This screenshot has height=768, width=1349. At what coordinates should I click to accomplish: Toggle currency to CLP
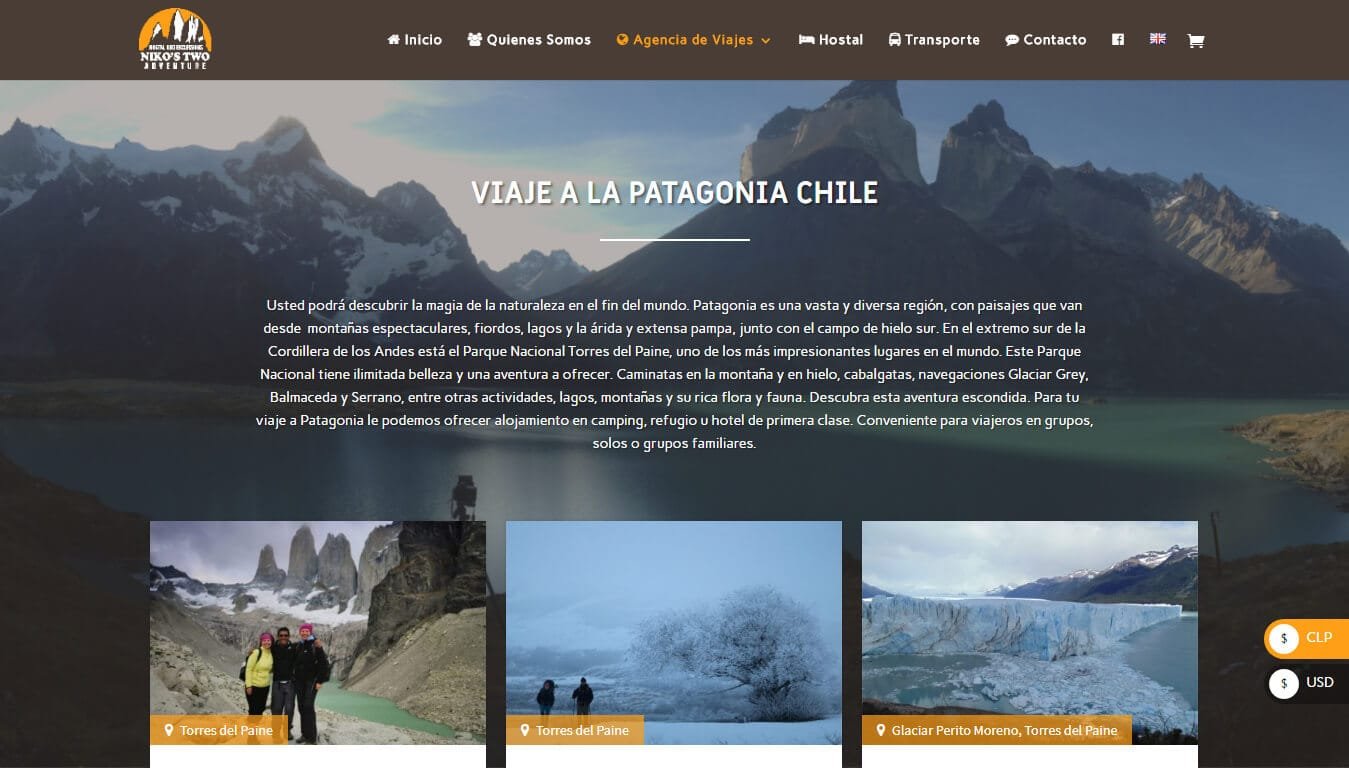[x=1306, y=638]
